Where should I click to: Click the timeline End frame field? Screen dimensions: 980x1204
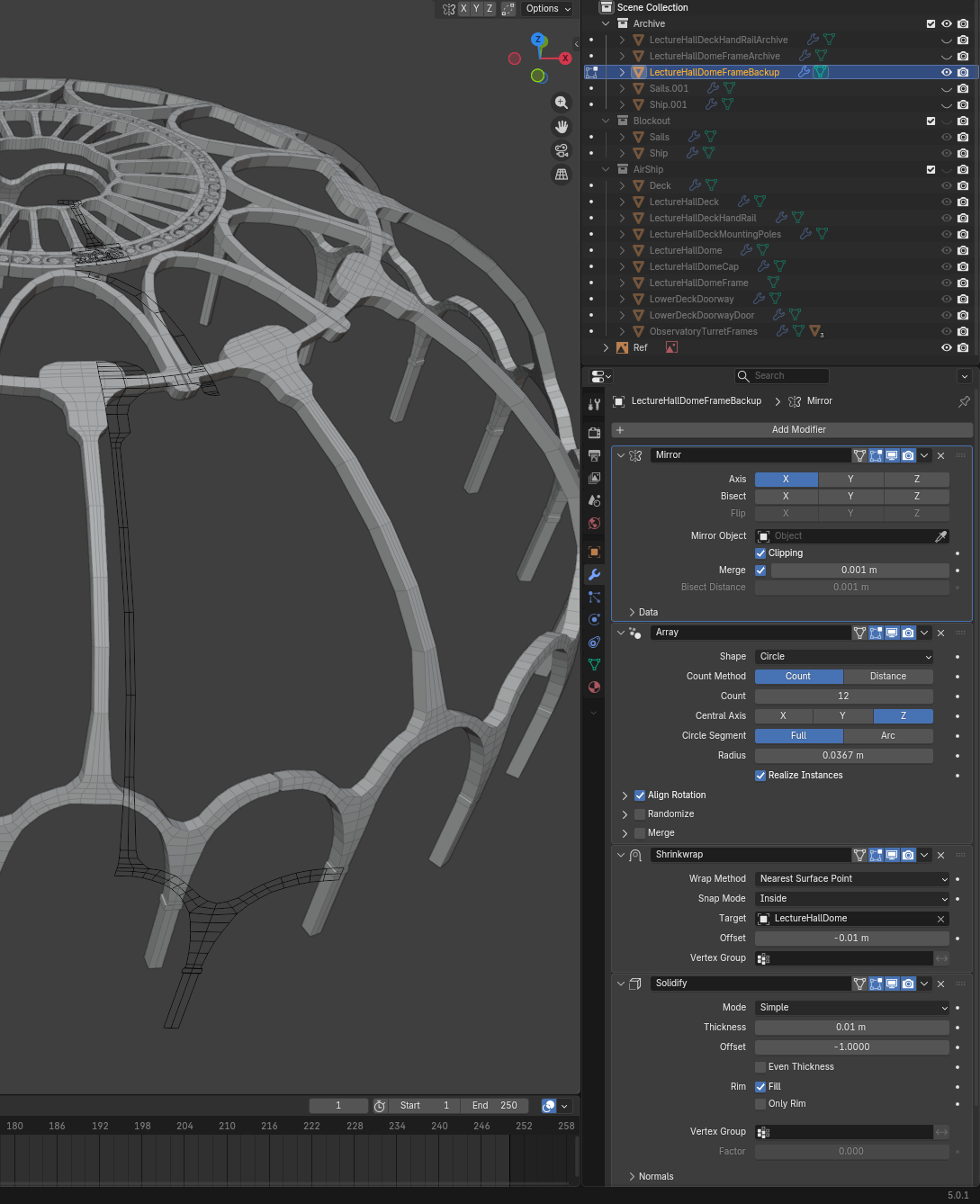click(495, 1106)
